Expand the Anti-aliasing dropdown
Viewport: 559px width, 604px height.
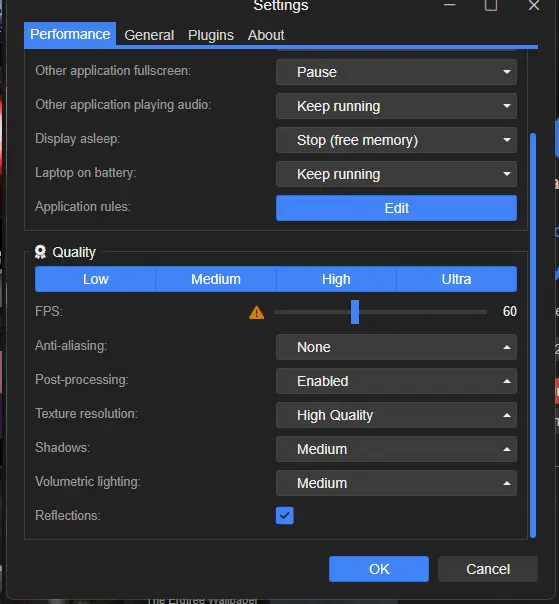[x=396, y=347]
